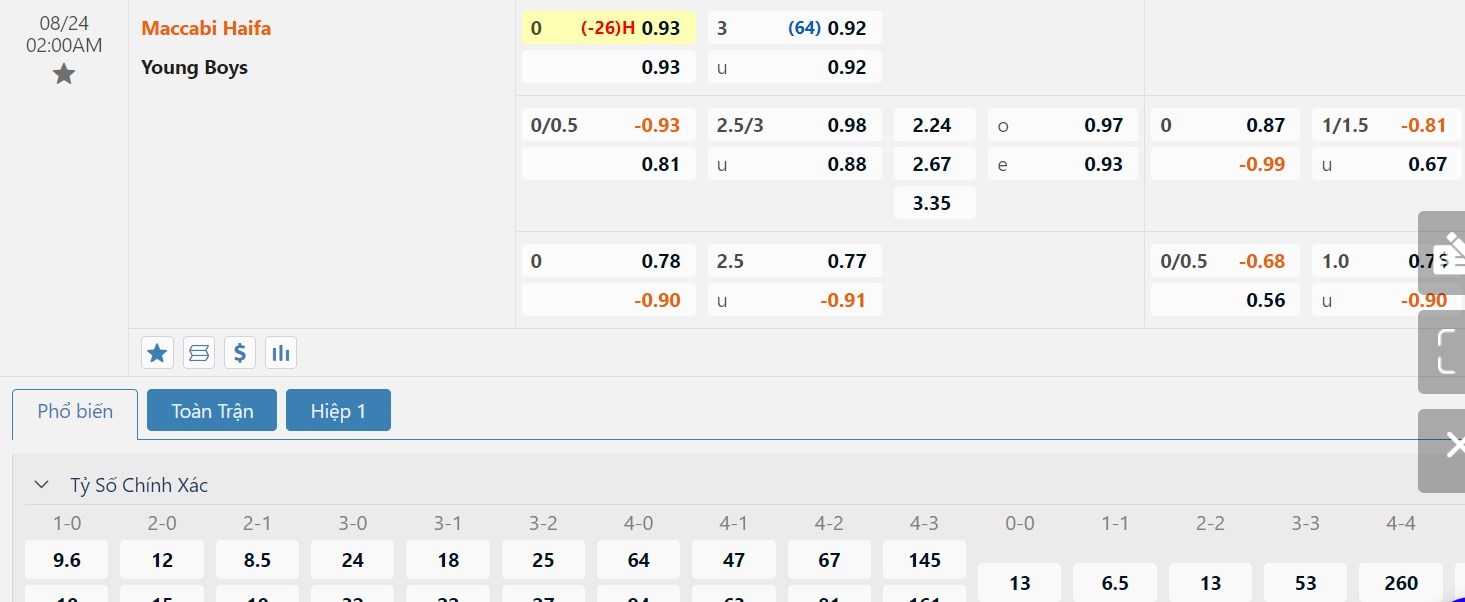Collapse the Tỷ Số Chính Xác section

tap(42, 485)
